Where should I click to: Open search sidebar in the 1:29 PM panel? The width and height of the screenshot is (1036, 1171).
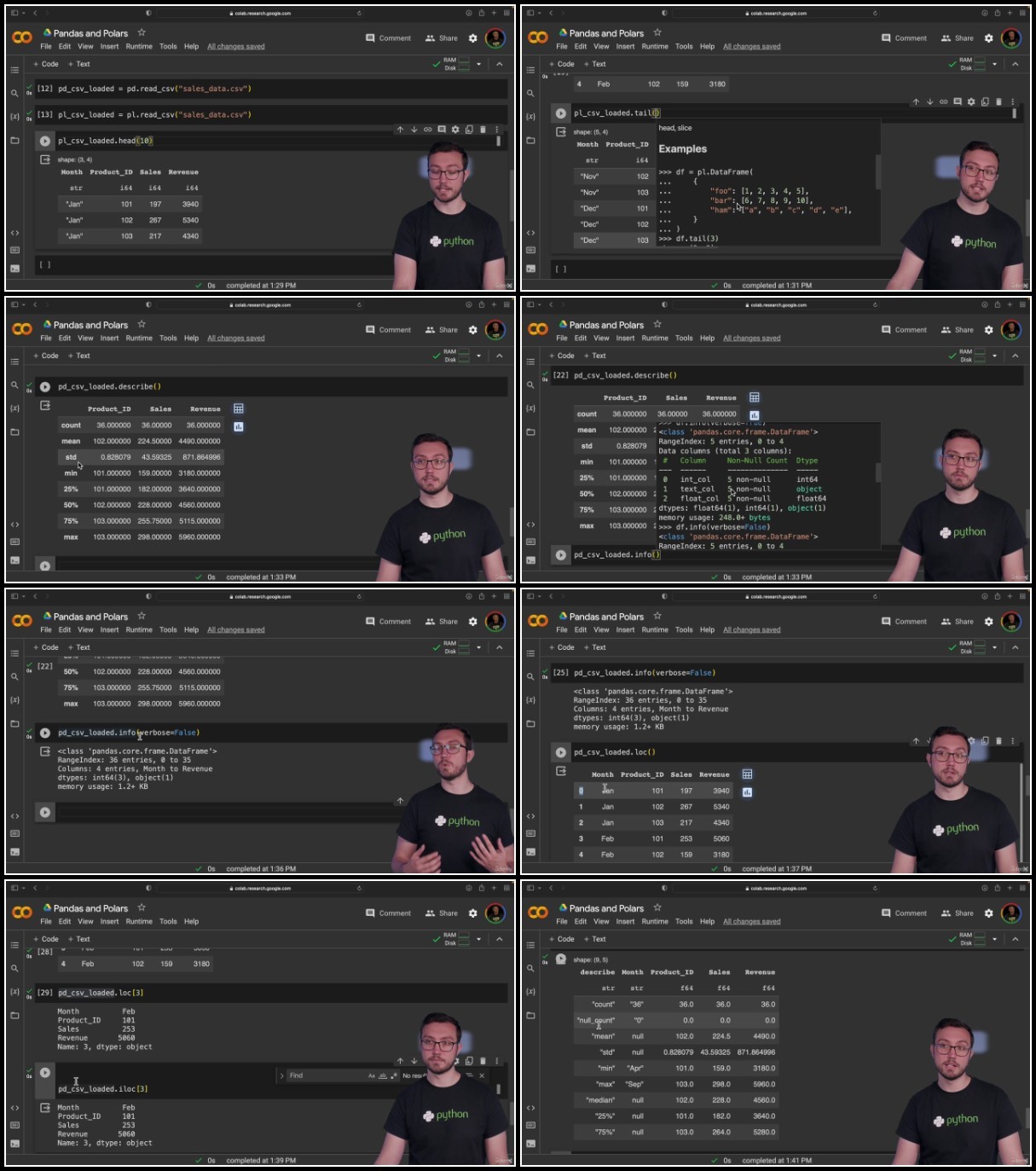coord(14,93)
